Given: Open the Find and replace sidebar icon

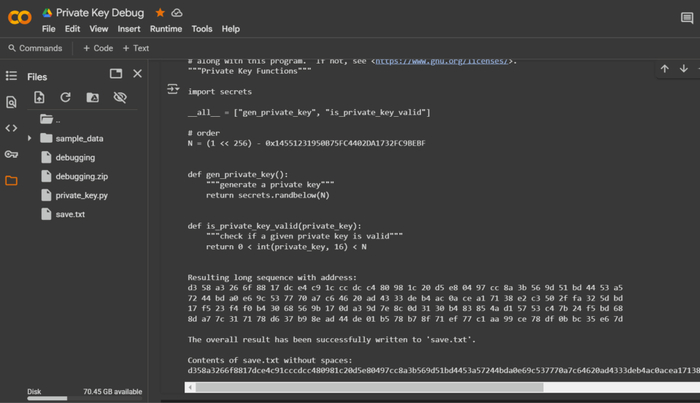Looking at the screenshot, I should (11, 102).
